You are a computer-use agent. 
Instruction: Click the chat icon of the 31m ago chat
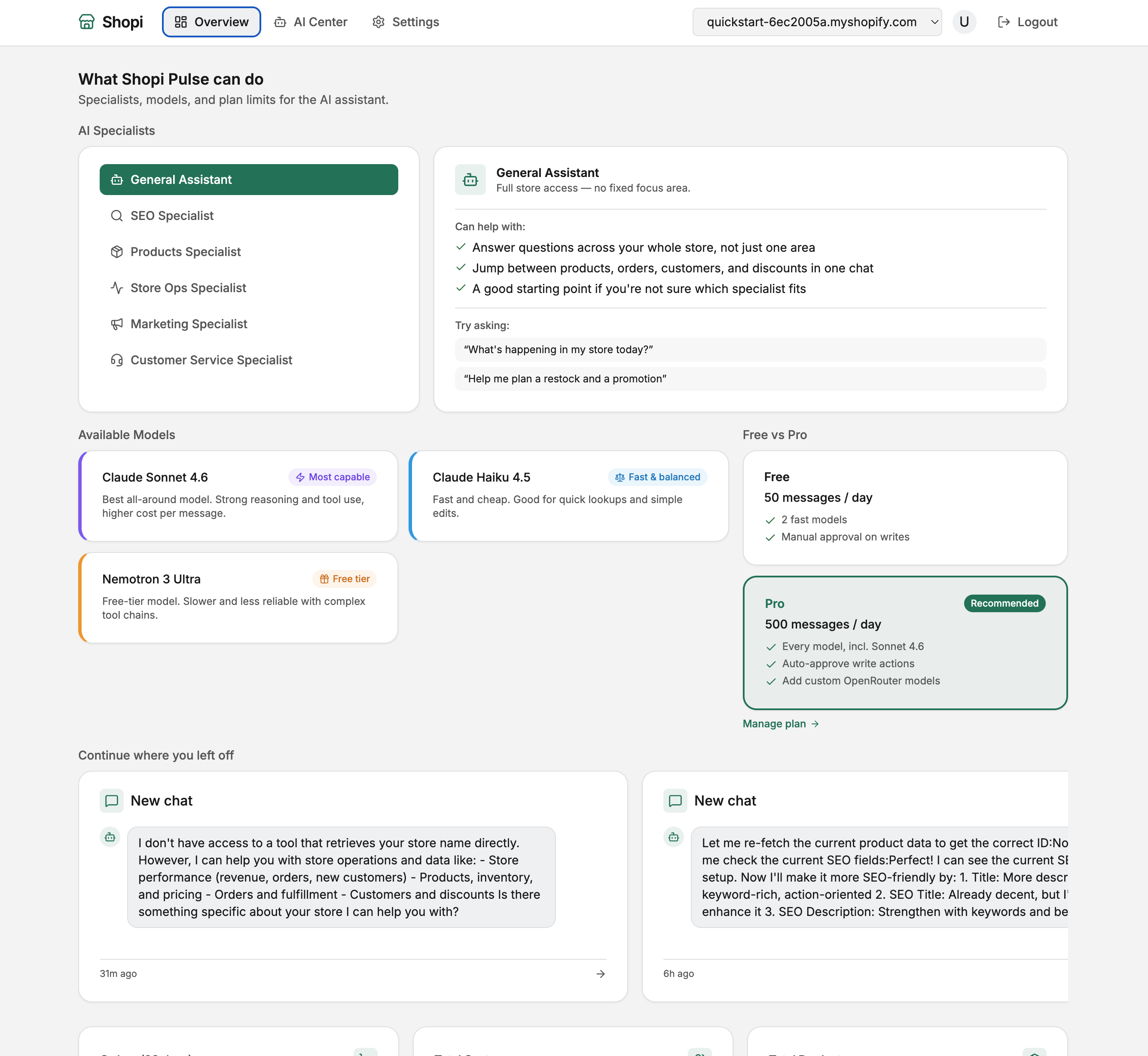(111, 800)
